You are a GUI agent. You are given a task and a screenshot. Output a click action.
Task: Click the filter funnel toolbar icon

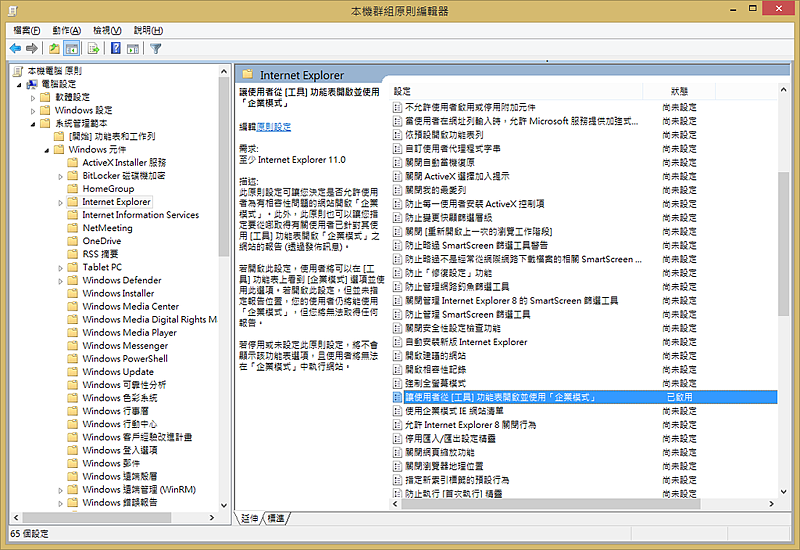pyautogui.click(x=156, y=48)
